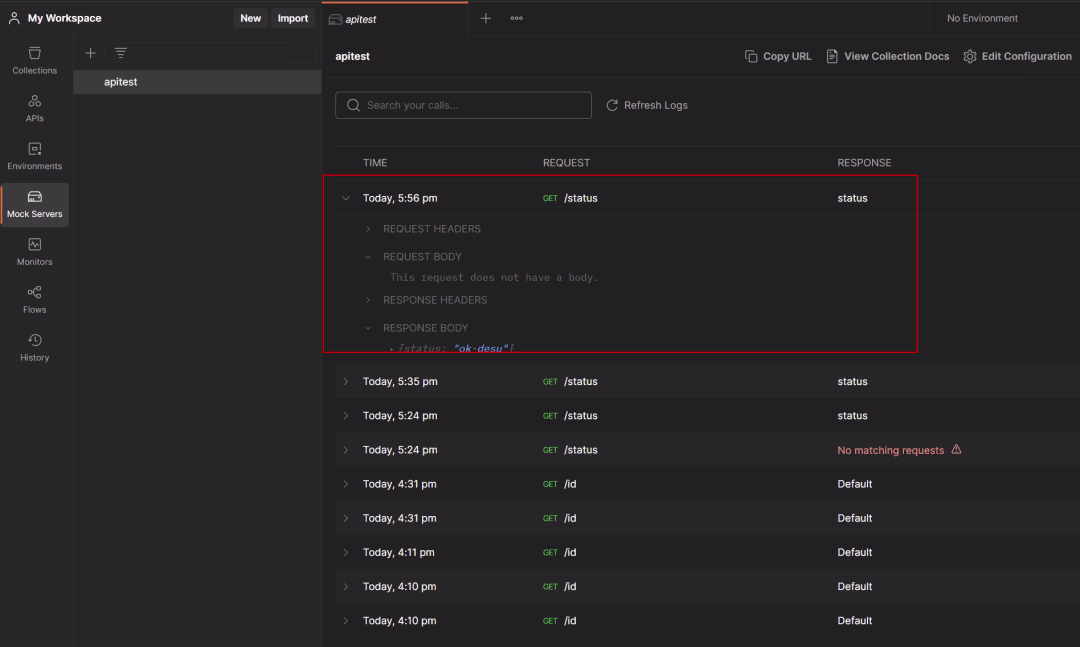Expand the status ok-desu JSON node
Image resolution: width=1080 pixels, height=647 pixels.
click(x=392, y=349)
